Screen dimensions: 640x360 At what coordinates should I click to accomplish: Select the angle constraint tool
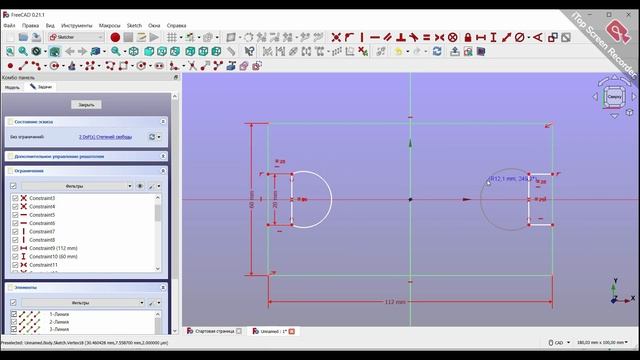coord(538,38)
